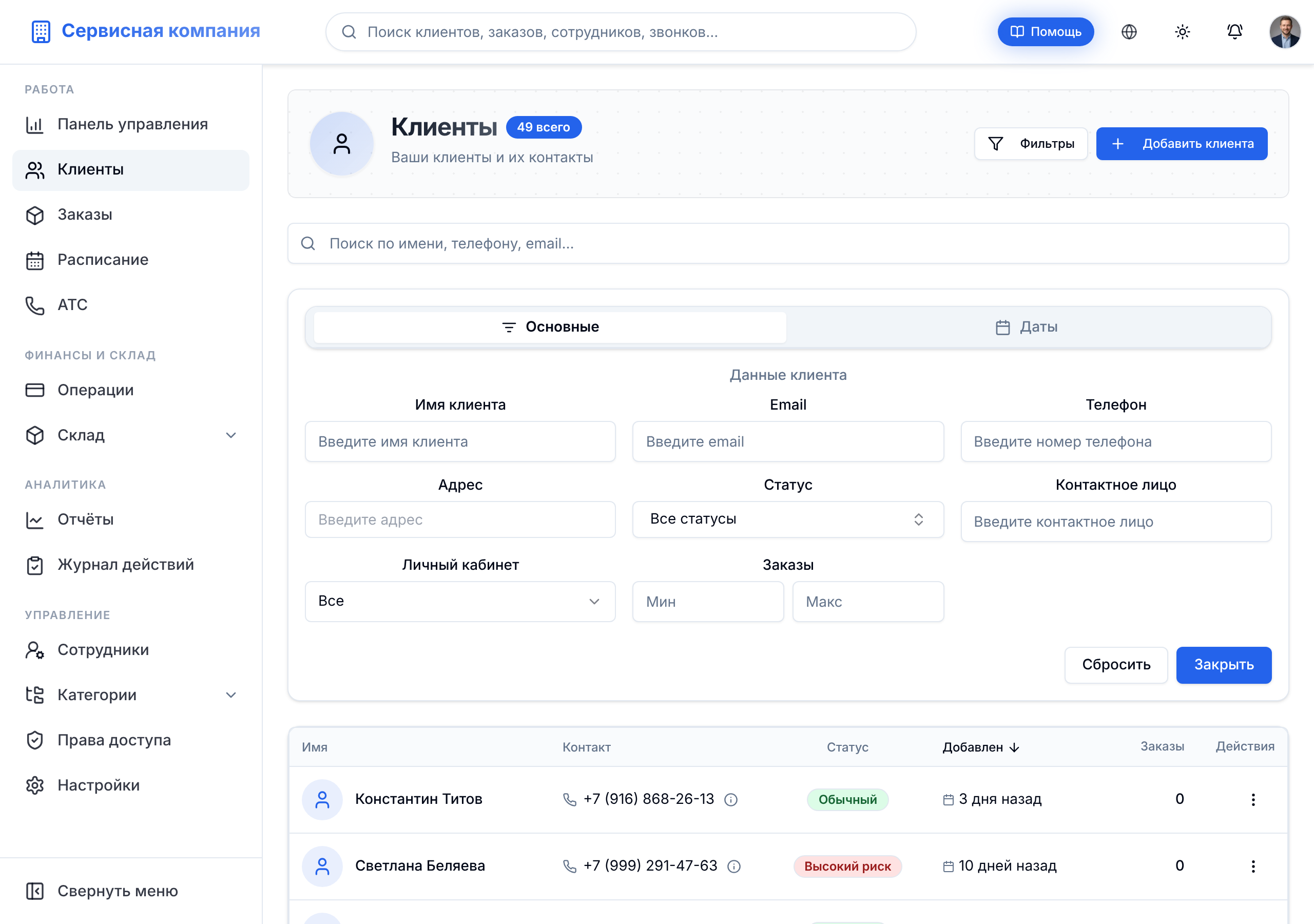Open the Все статусы dropdown
This screenshot has width=1314, height=924.
point(787,519)
